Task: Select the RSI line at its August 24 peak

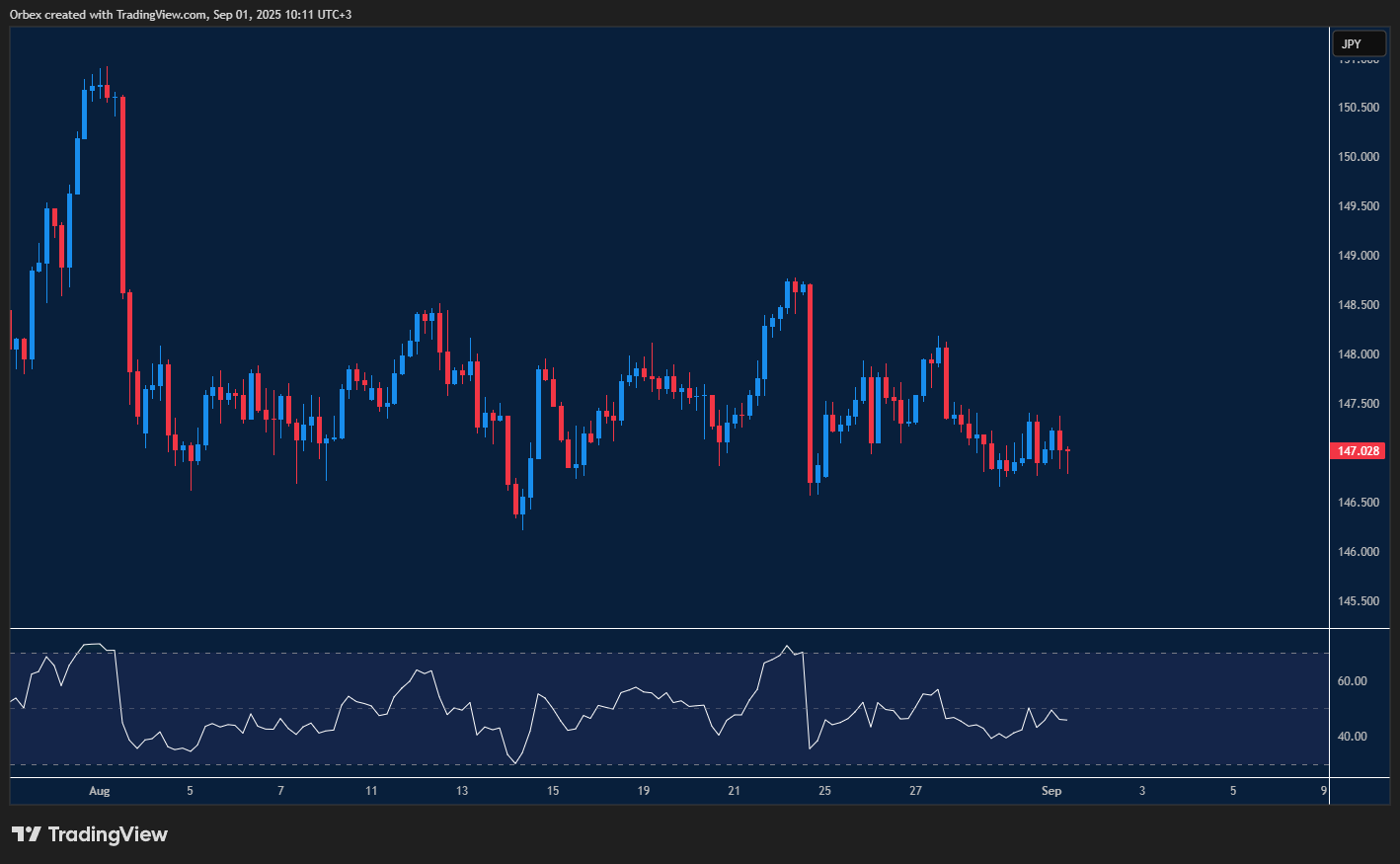Action: pyautogui.click(x=789, y=645)
